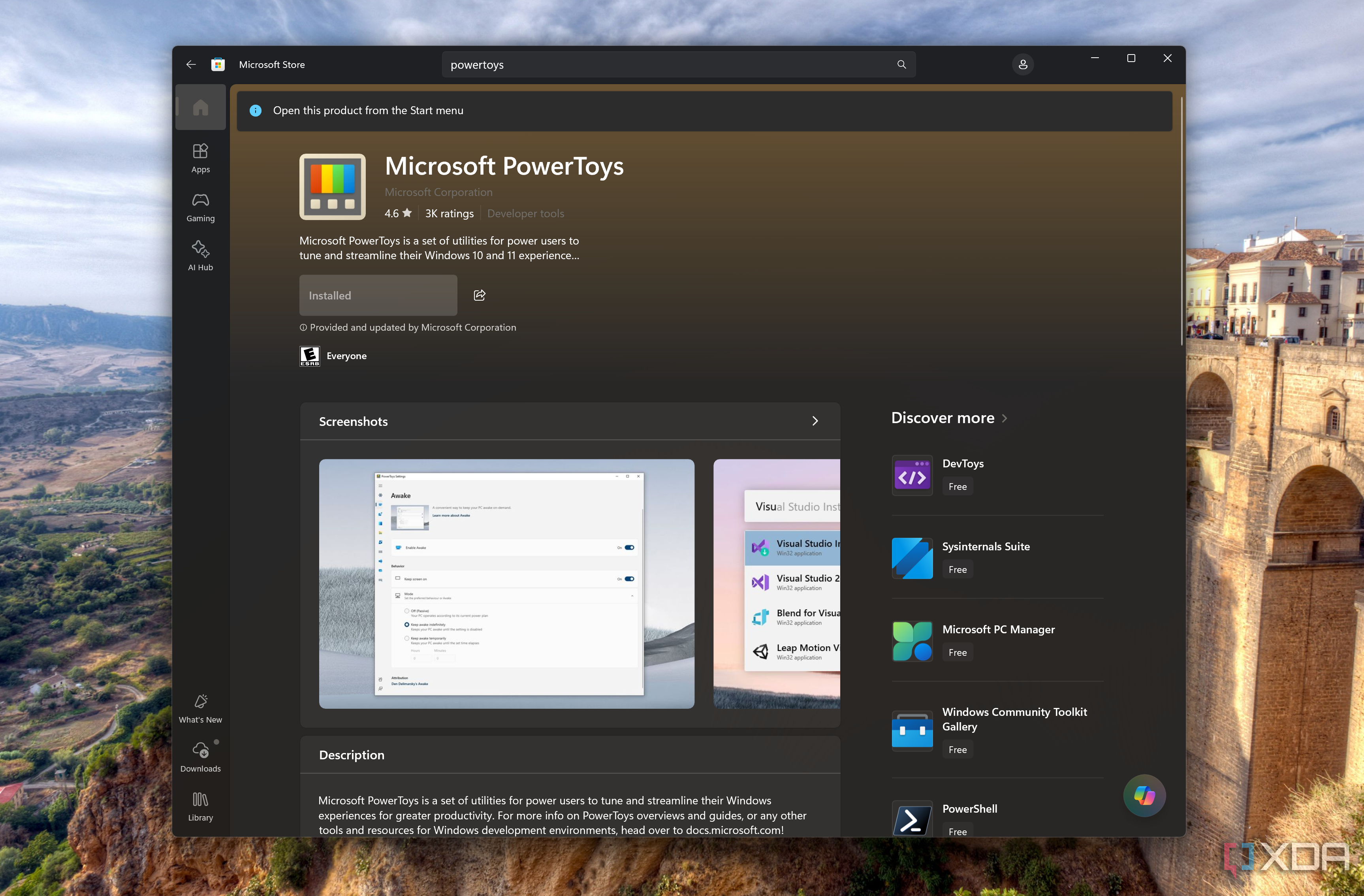This screenshot has height=896, width=1364.
Task: Share PowerToys using the share icon
Action: [479, 295]
